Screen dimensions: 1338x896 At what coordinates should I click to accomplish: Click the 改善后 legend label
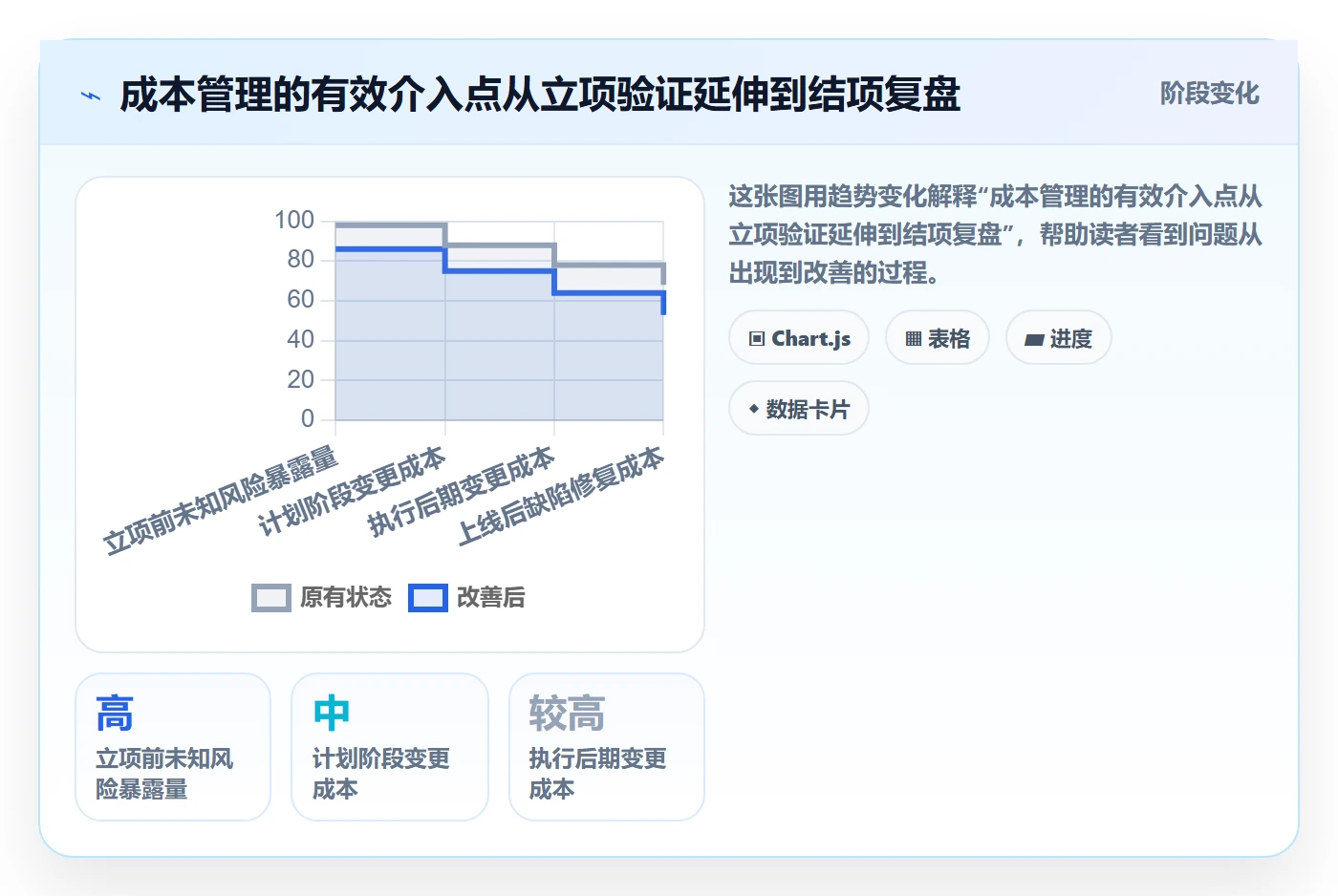[491, 598]
